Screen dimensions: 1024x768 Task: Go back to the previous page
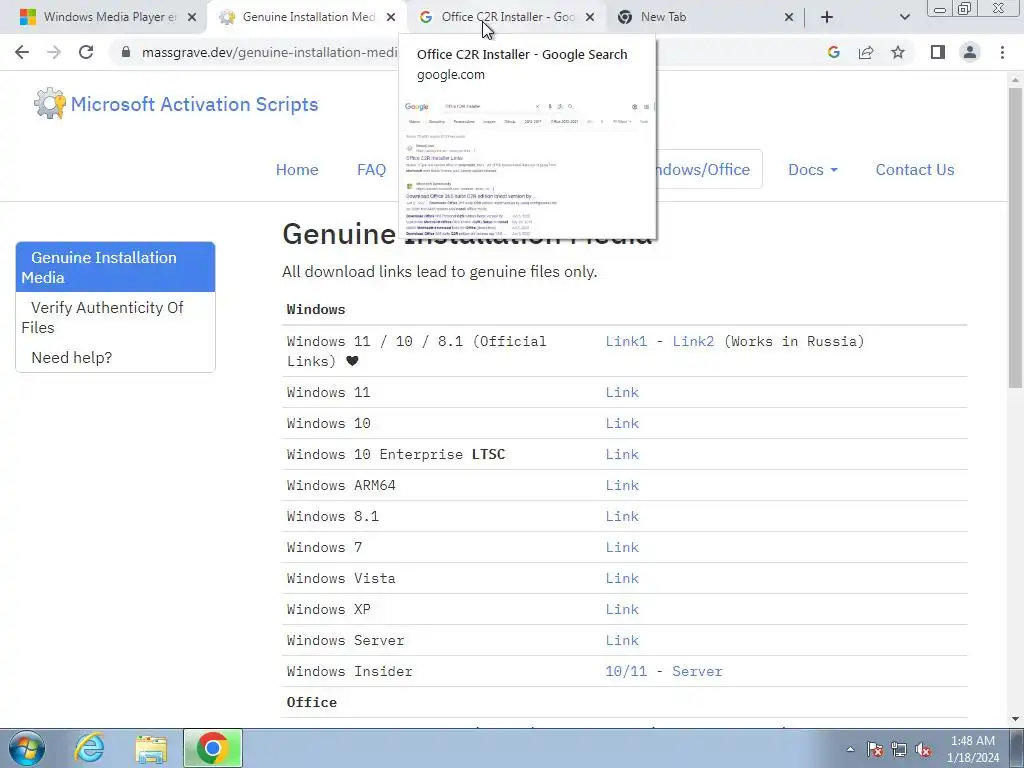(22, 52)
